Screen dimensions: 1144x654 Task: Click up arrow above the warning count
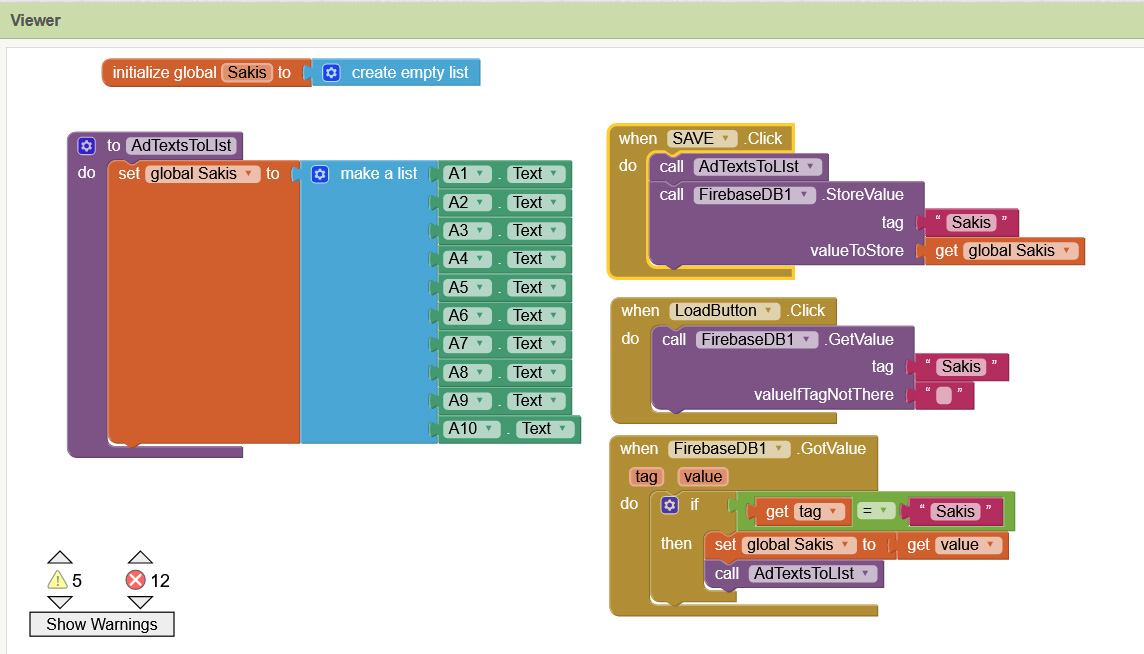pos(60,557)
